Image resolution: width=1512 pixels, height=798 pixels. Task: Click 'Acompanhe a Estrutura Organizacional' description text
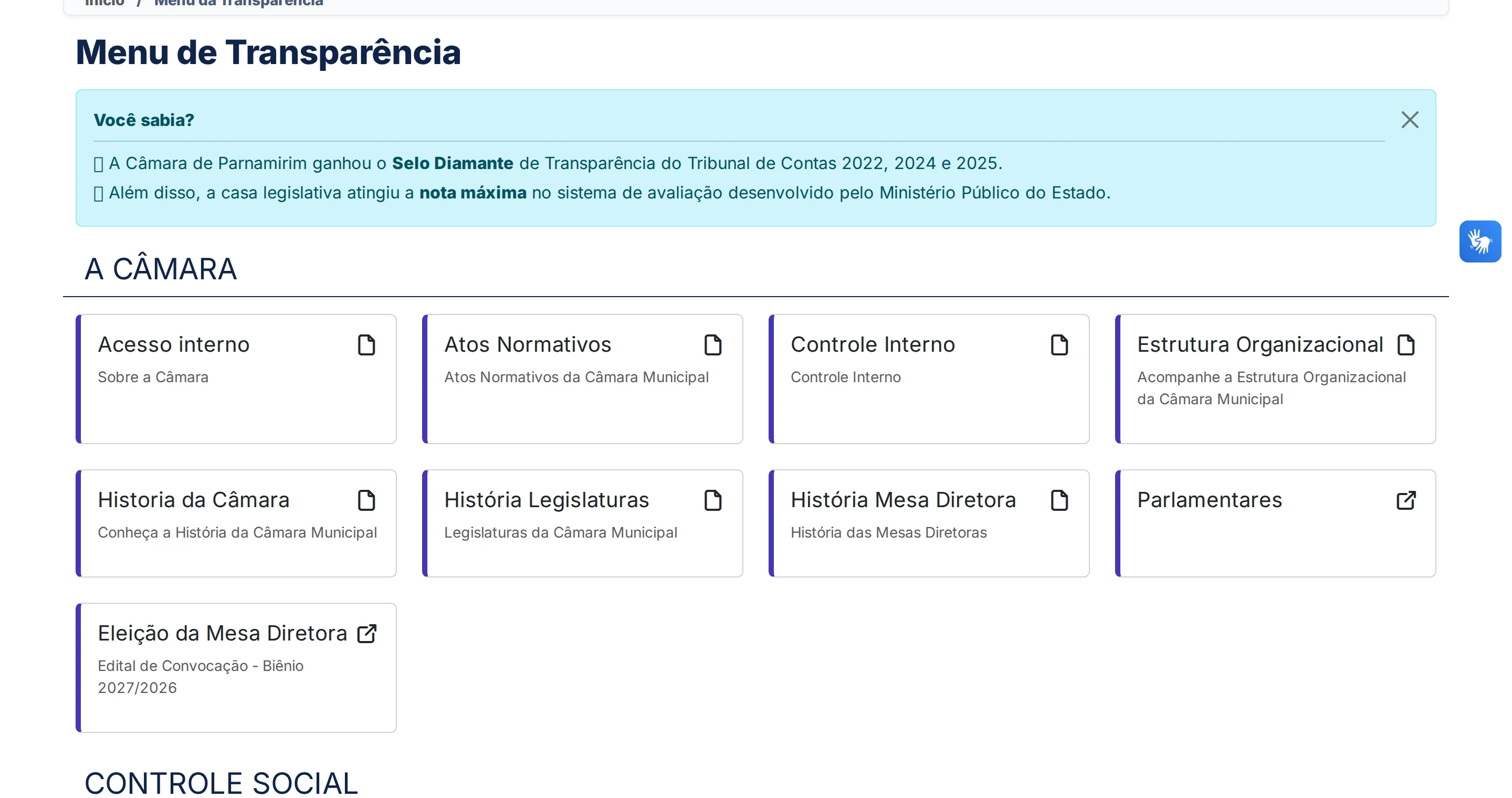(x=1272, y=388)
